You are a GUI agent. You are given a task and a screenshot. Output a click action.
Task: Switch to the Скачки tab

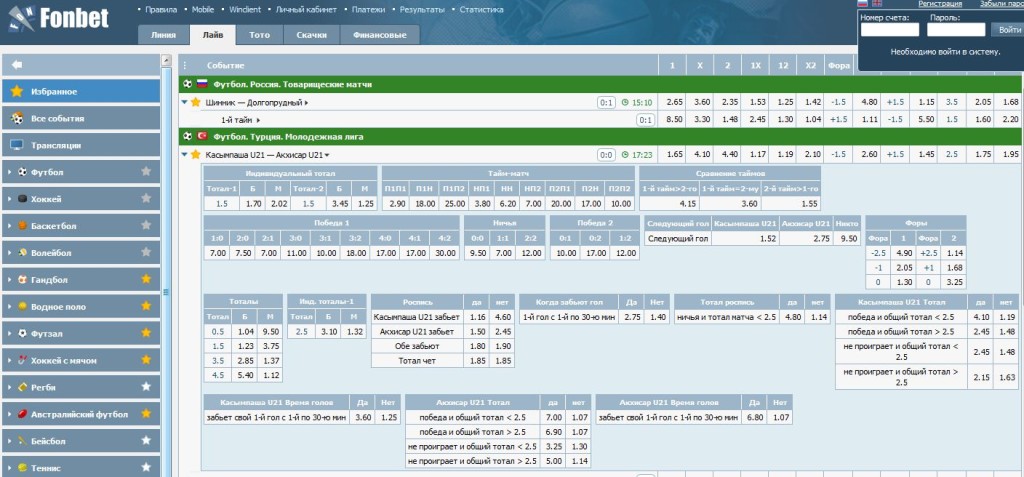click(x=311, y=35)
